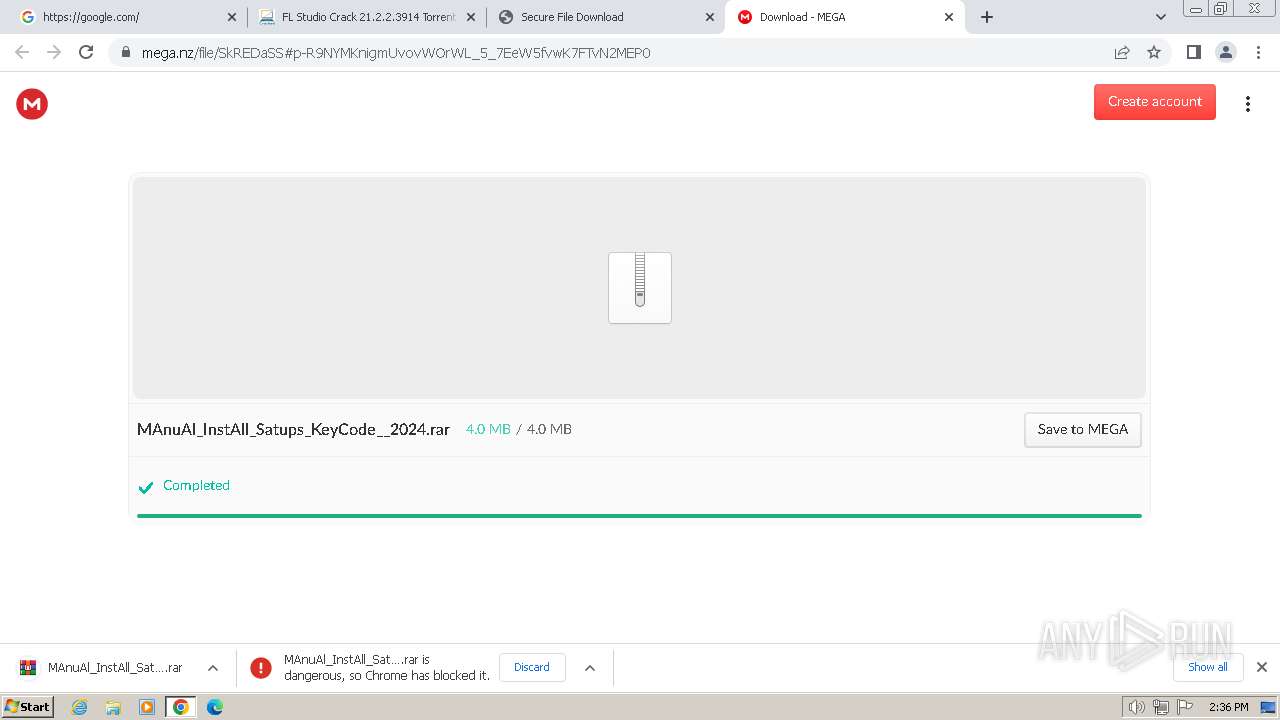The width and height of the screenshot is (1280, 720).
Task: Click the Create account button
Action: click(x=1154, y=102)
